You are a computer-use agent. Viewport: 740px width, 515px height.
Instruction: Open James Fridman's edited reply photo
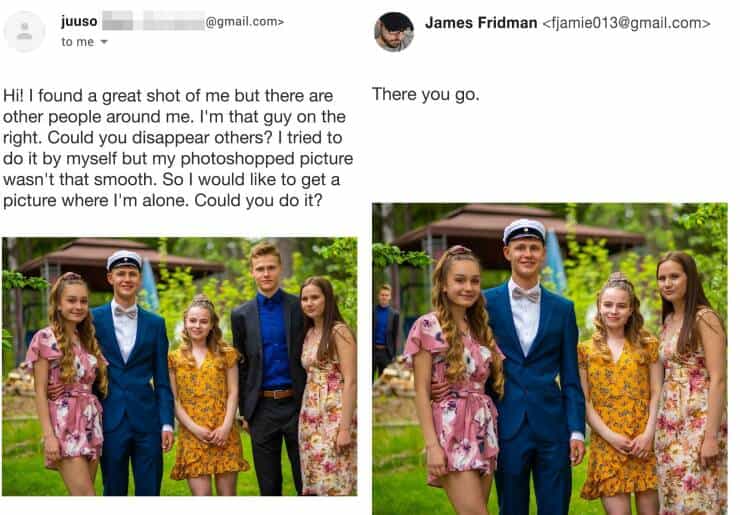point(549,358)
